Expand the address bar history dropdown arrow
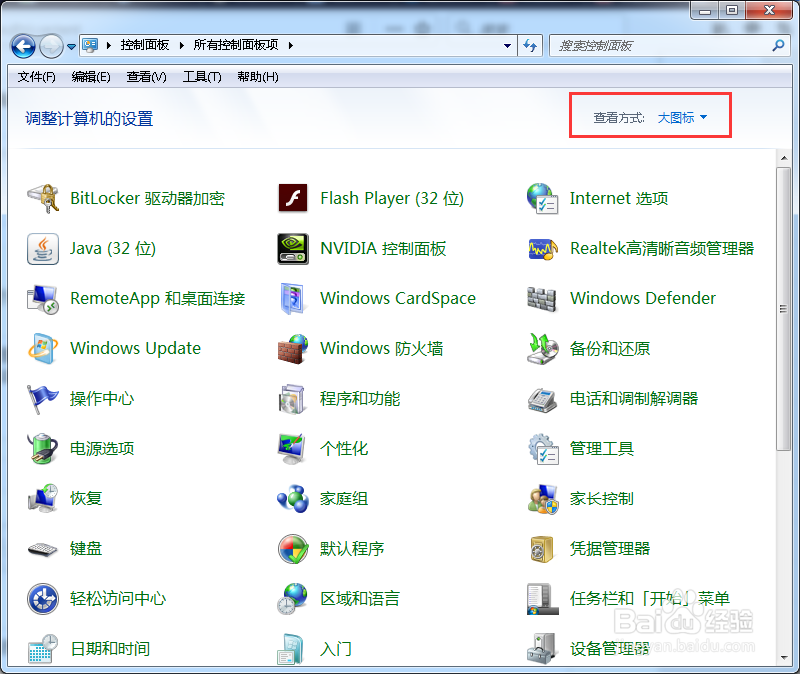 507,45
